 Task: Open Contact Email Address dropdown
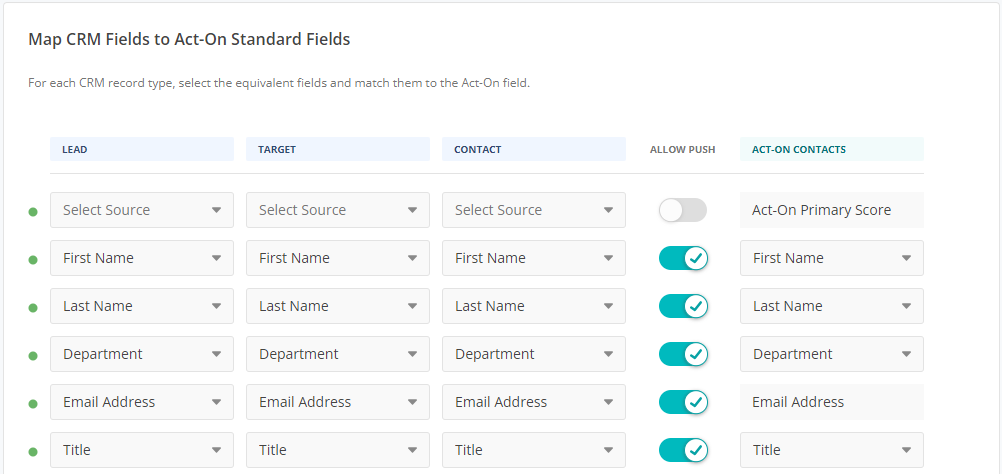tap(534, 402)
